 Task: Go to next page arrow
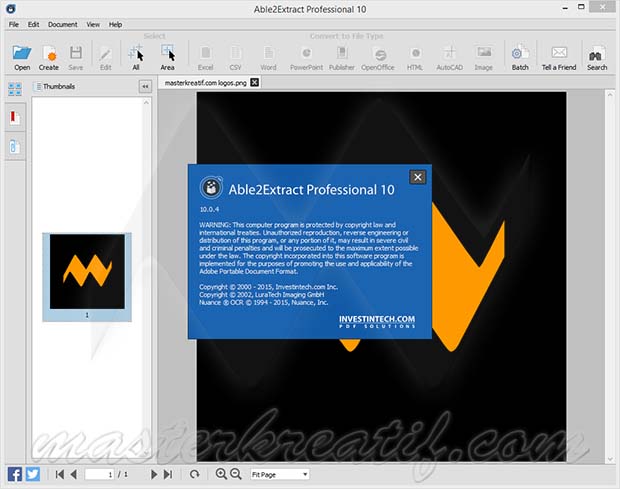click(154, 474)
